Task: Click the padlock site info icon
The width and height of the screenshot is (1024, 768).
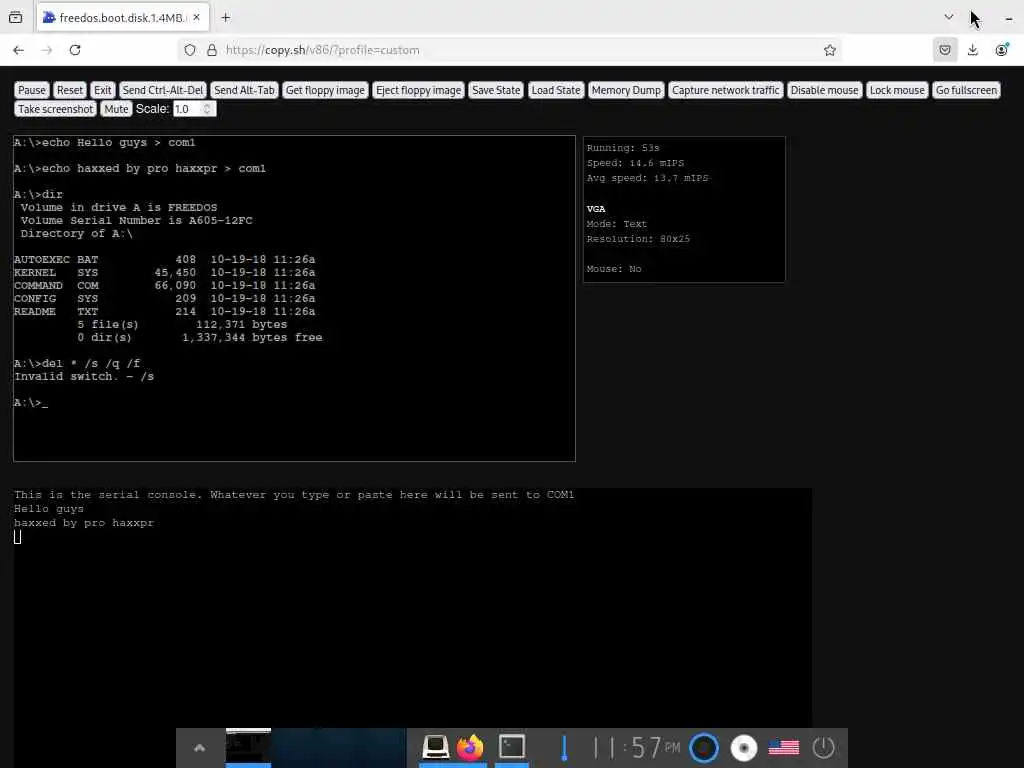Action: 212,50
